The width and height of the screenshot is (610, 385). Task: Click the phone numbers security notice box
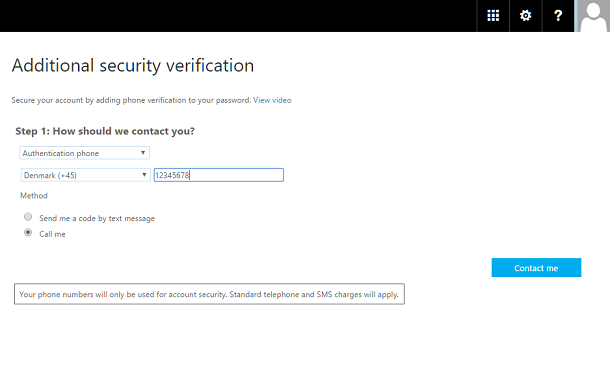click(209, 294)
